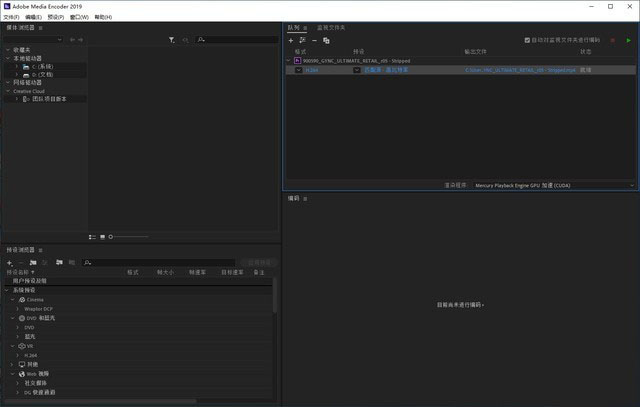Collapse the Favorites (收藏夹) section
This screenshot has width=640, height=407.
(8, 50)
